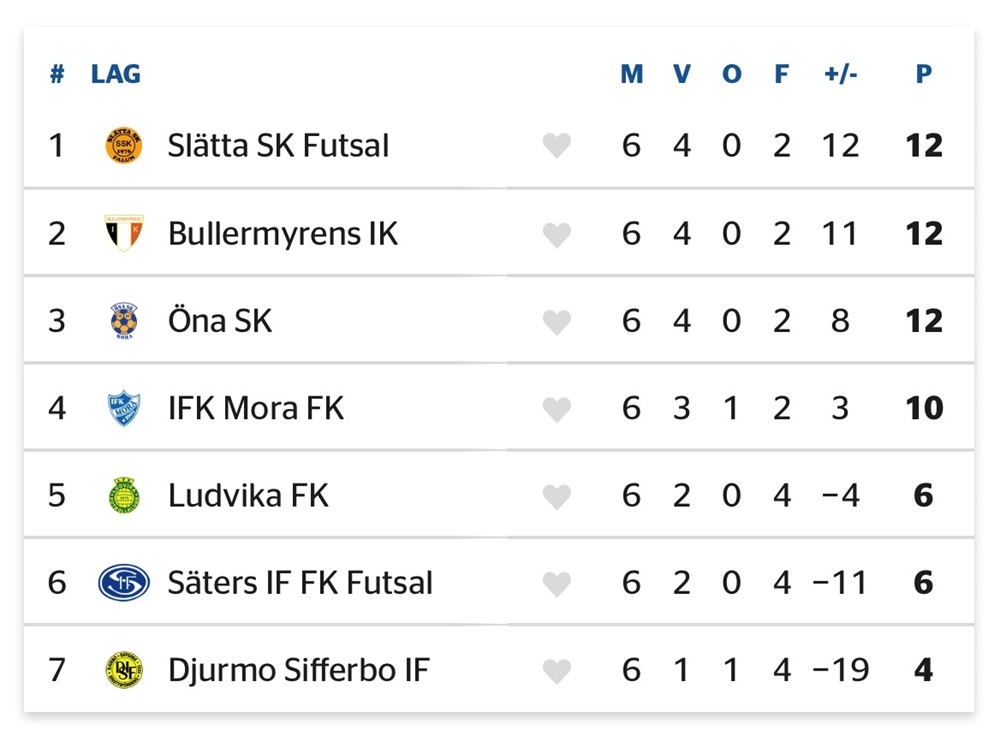
Task: Go to the Säters IF FK Futsal team
Action: tap(300, 583)
